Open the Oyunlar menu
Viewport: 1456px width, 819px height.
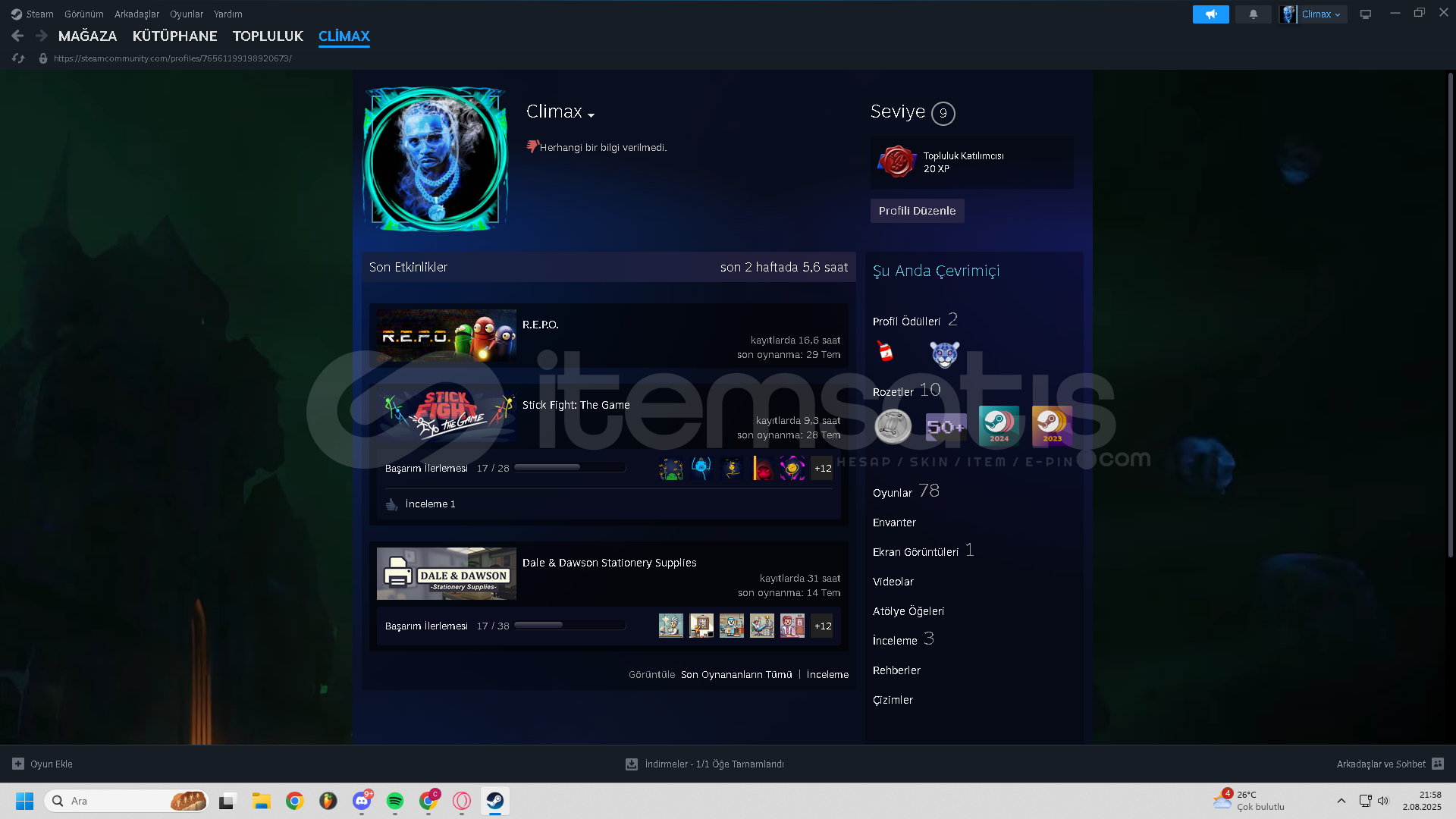pos(187,14)
